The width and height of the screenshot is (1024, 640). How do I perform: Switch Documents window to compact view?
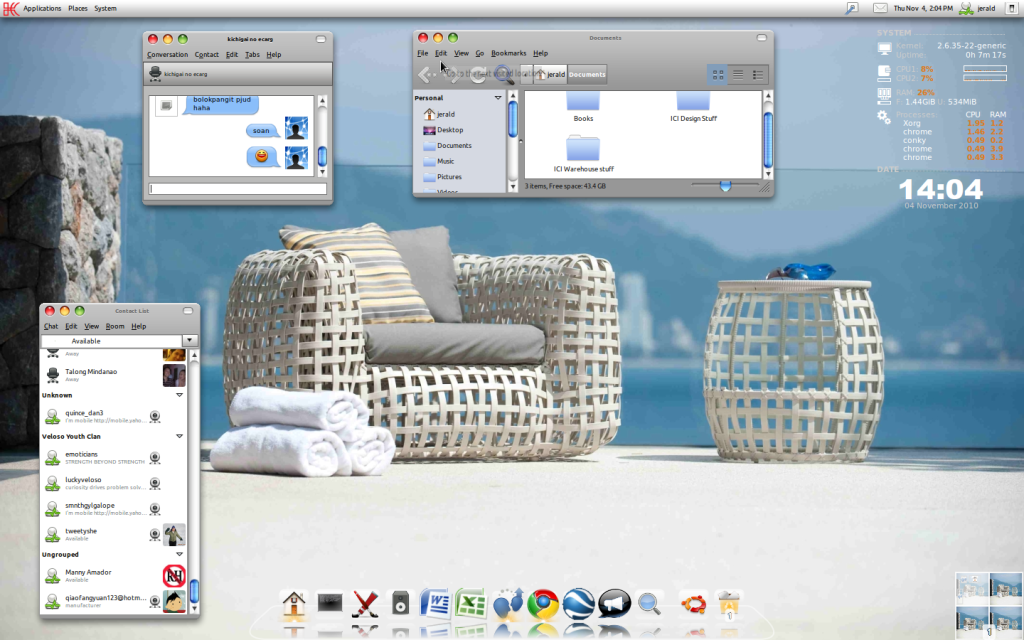click(x=758, y=74)
